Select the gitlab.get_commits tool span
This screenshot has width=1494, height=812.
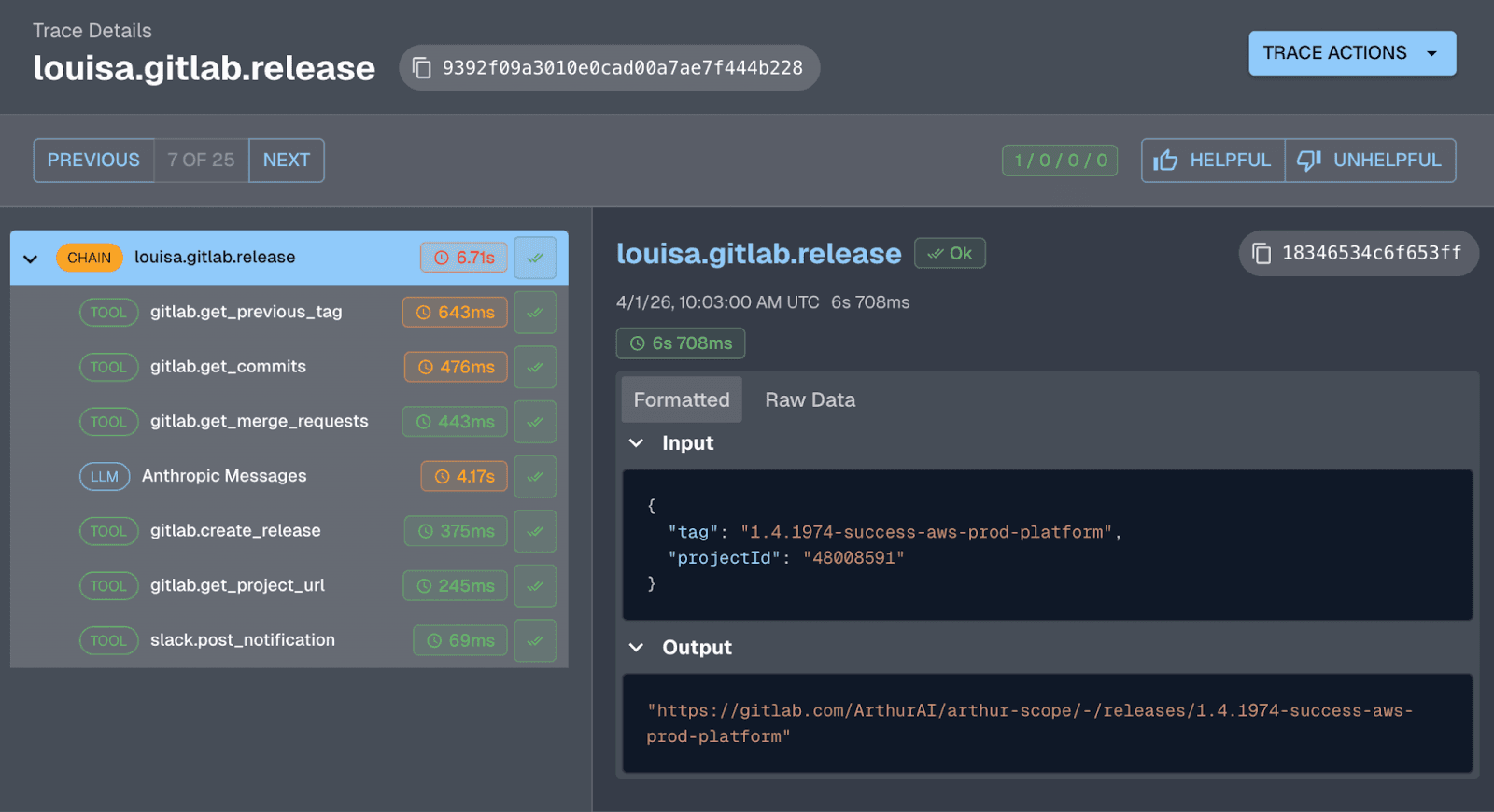click(x=228, y=367)
